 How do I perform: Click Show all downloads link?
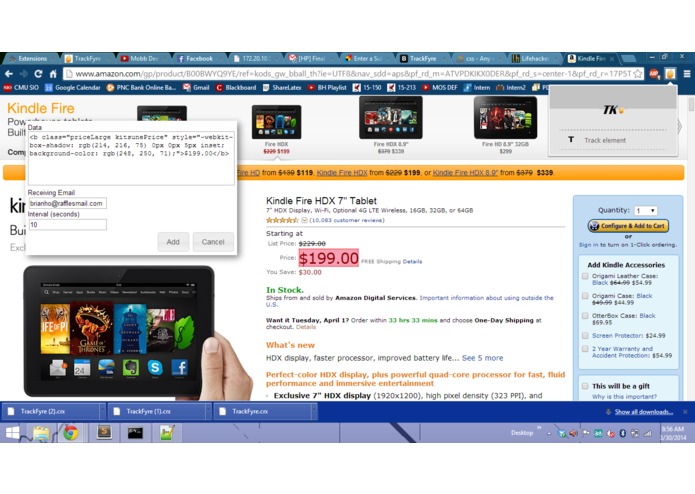click(x=644, y=412)
